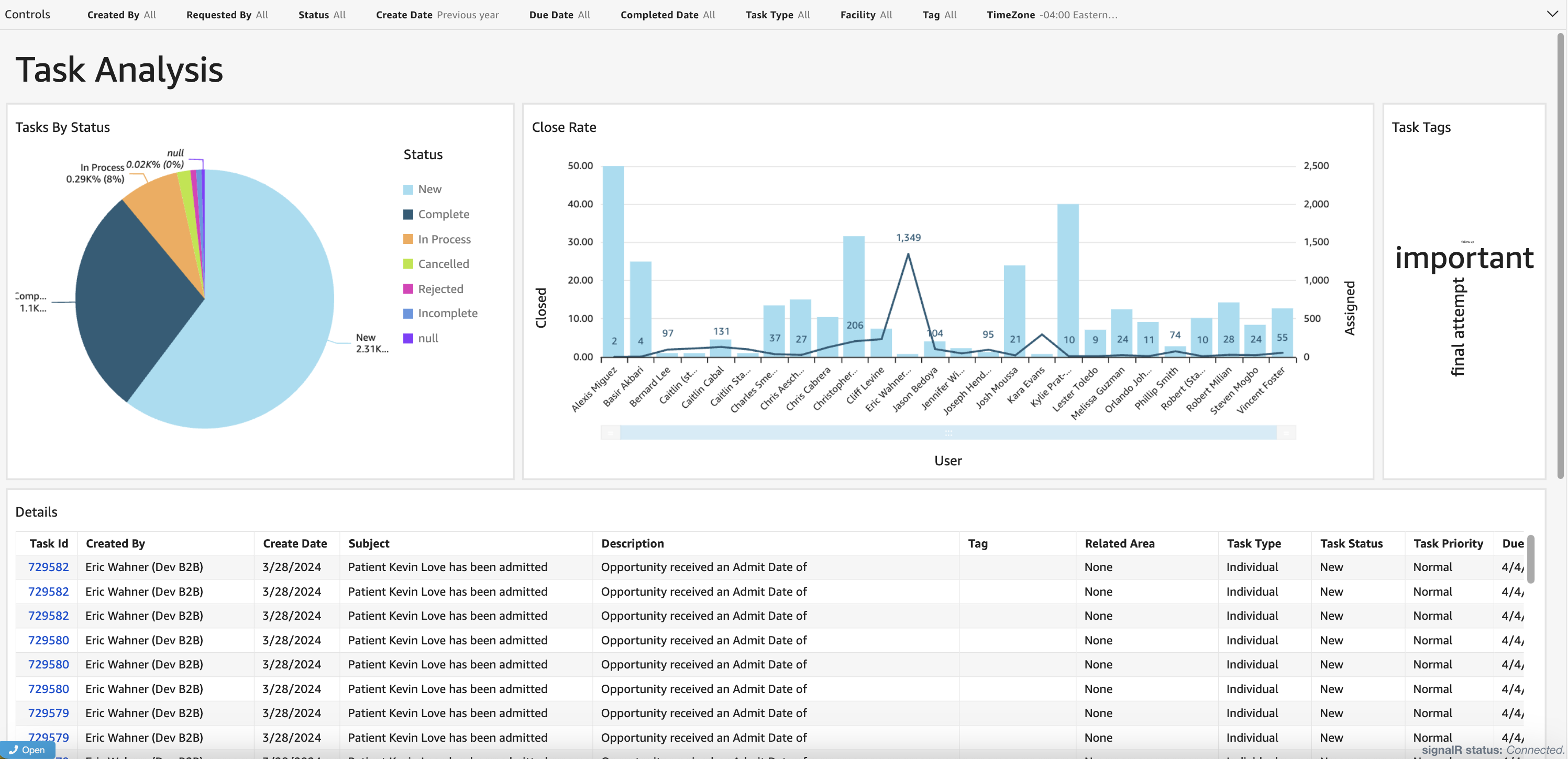Viewport: 1568px width, 759px height.
Task: Click the In Process legend color square
Action: coord(408,240)
